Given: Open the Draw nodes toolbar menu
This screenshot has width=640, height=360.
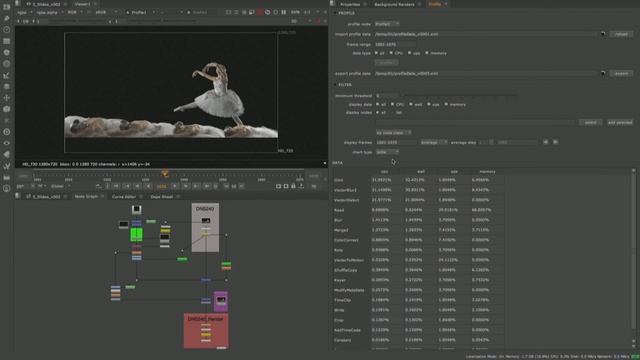Looking at the screenshot, I should click(x=7, y=18).
